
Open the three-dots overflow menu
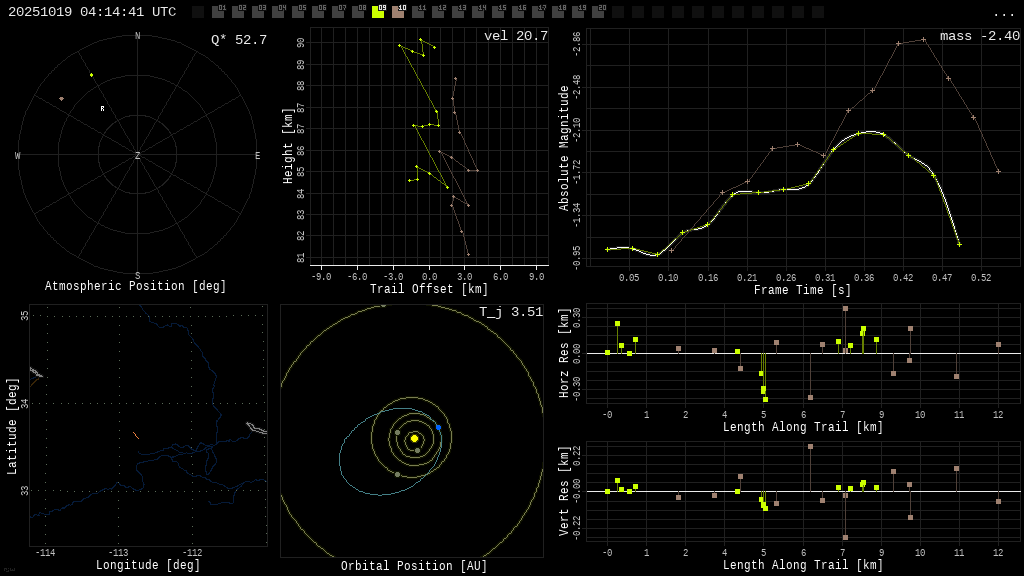(x=1003, y=13)
